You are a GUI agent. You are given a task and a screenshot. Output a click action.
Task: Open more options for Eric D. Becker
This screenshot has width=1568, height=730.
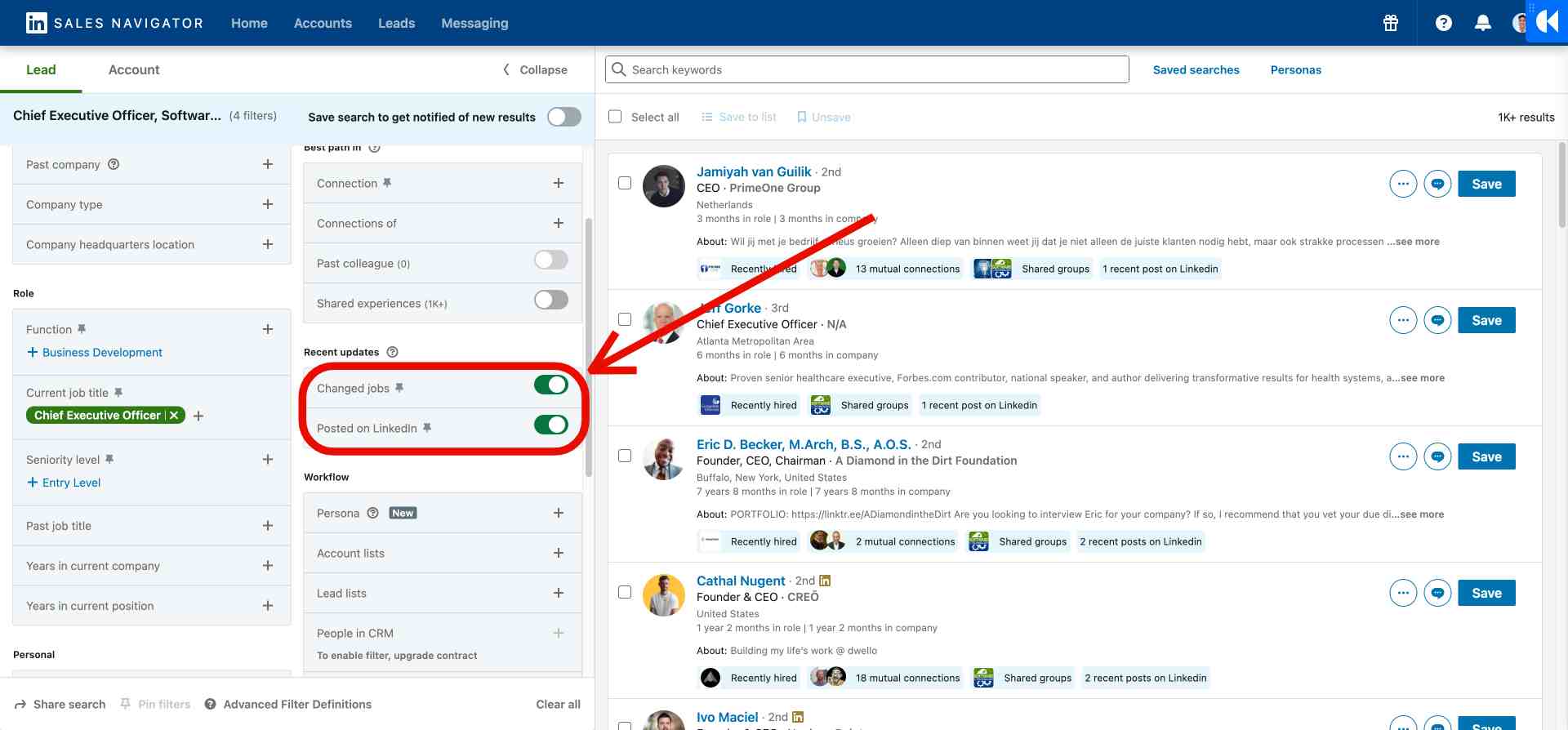1403,456
